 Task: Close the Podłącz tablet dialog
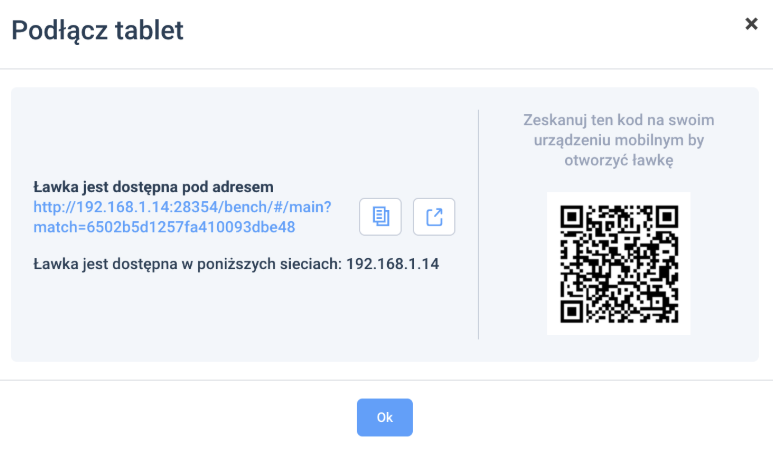coord(751,24)
